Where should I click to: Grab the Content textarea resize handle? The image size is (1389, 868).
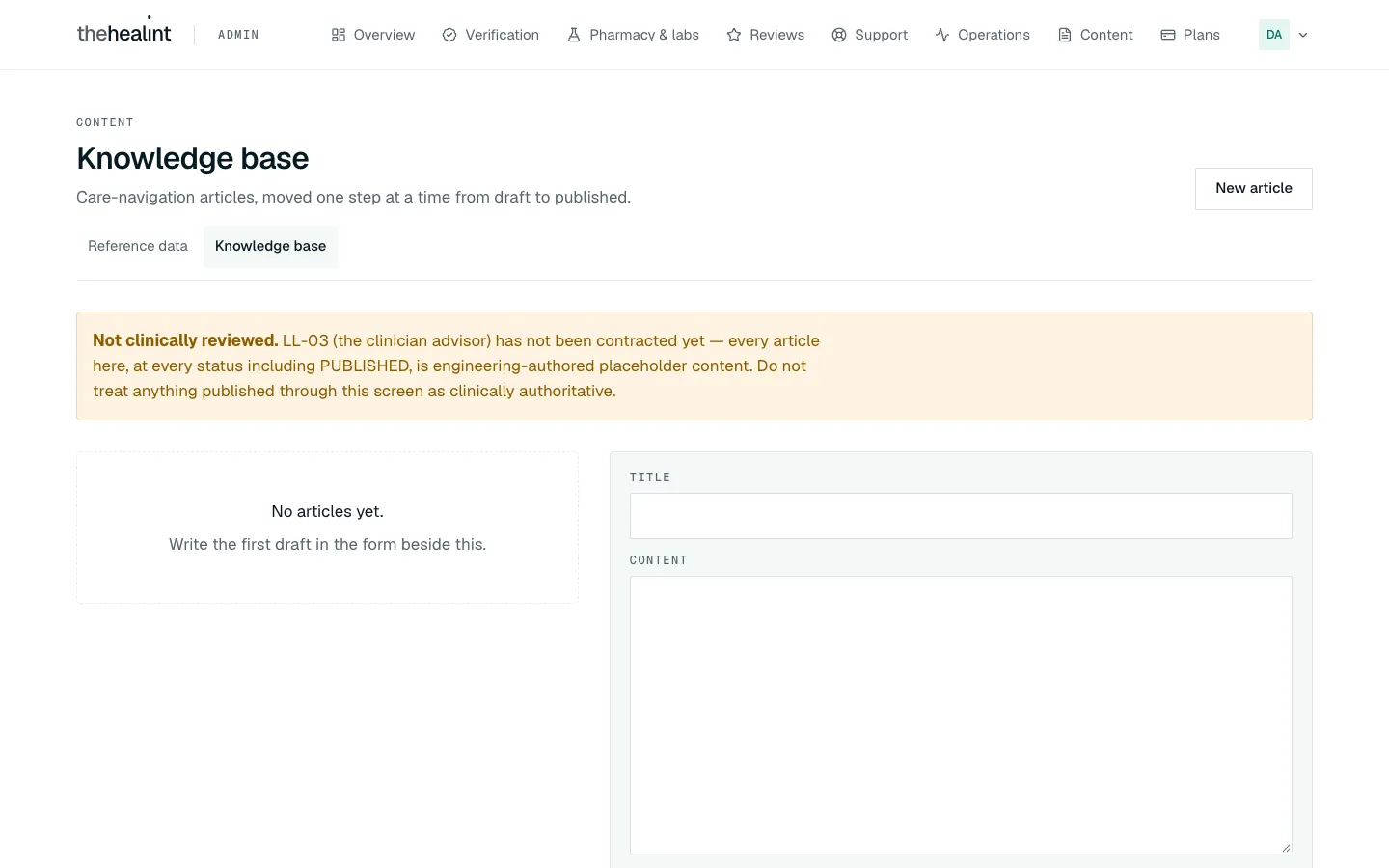(1286, 848)
